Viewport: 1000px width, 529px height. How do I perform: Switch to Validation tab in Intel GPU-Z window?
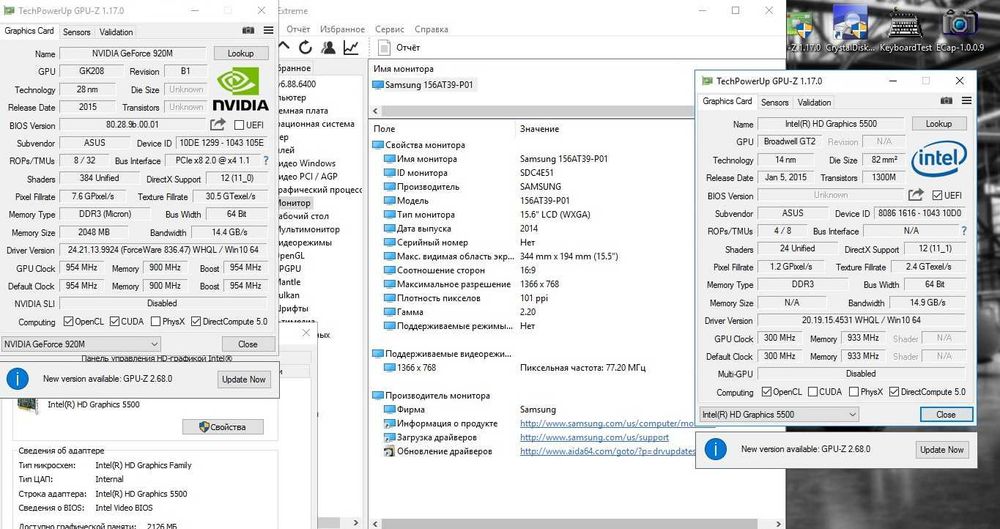pos(814,102)
